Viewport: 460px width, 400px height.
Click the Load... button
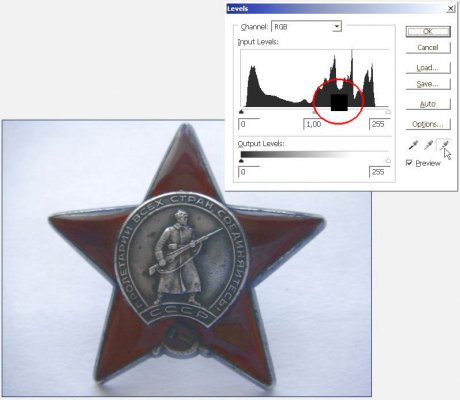(x=428, y=68)
